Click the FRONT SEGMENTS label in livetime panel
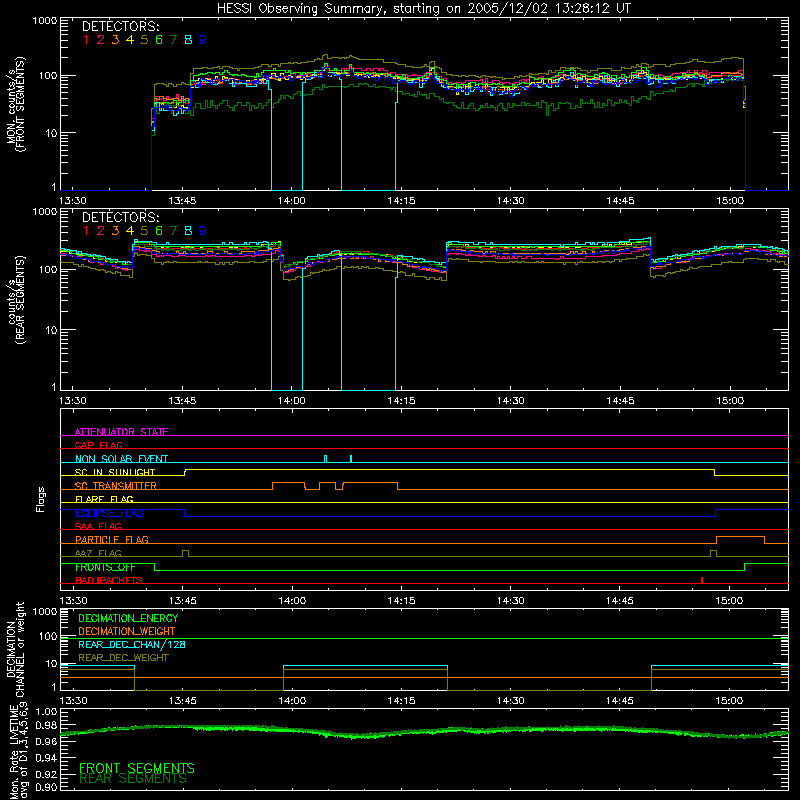Screen dimensions: 800x800 [x=137, y=768]
